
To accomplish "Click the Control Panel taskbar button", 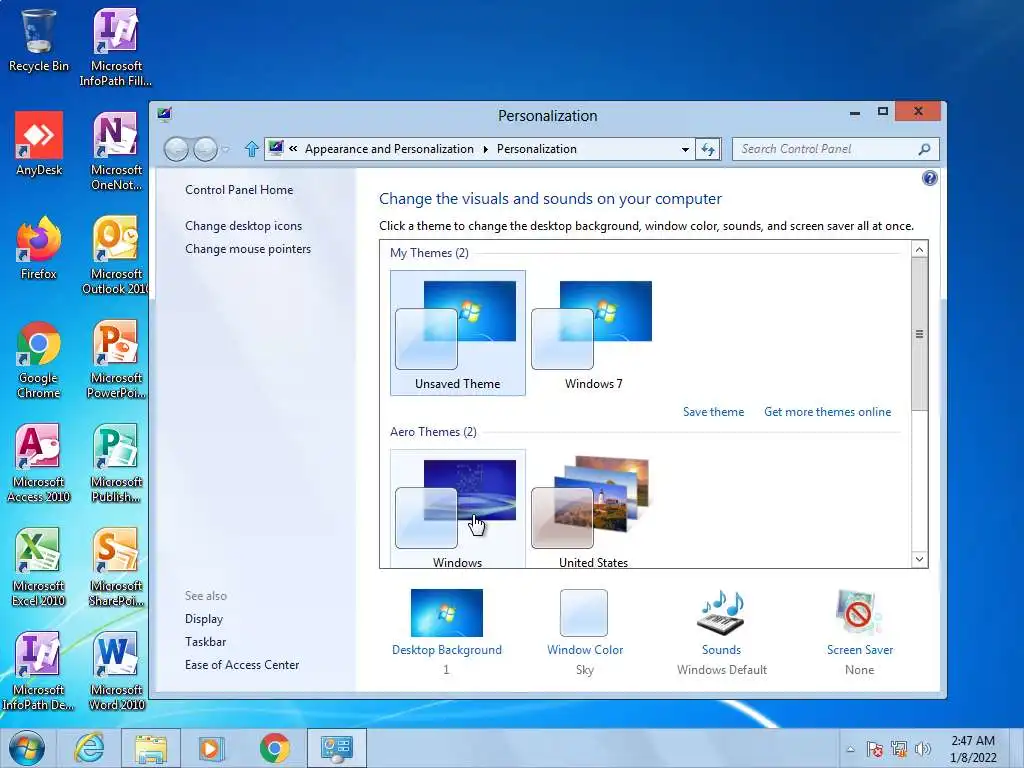I will [x=336, y=748].
